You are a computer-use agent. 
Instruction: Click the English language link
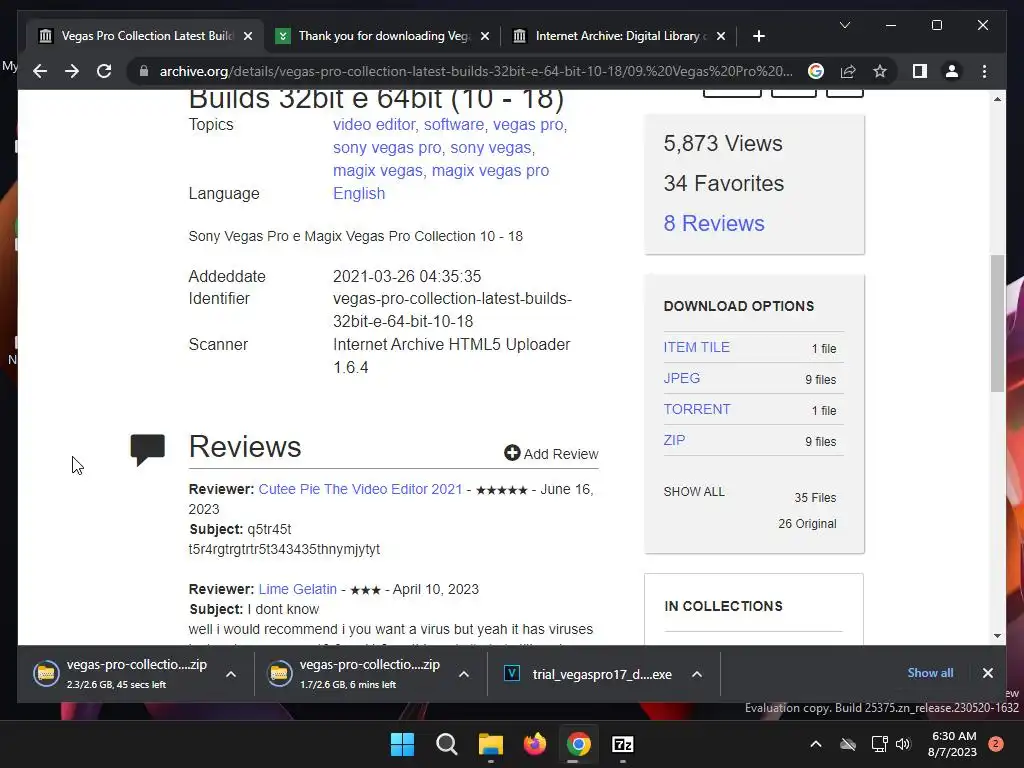pos(359,193)
